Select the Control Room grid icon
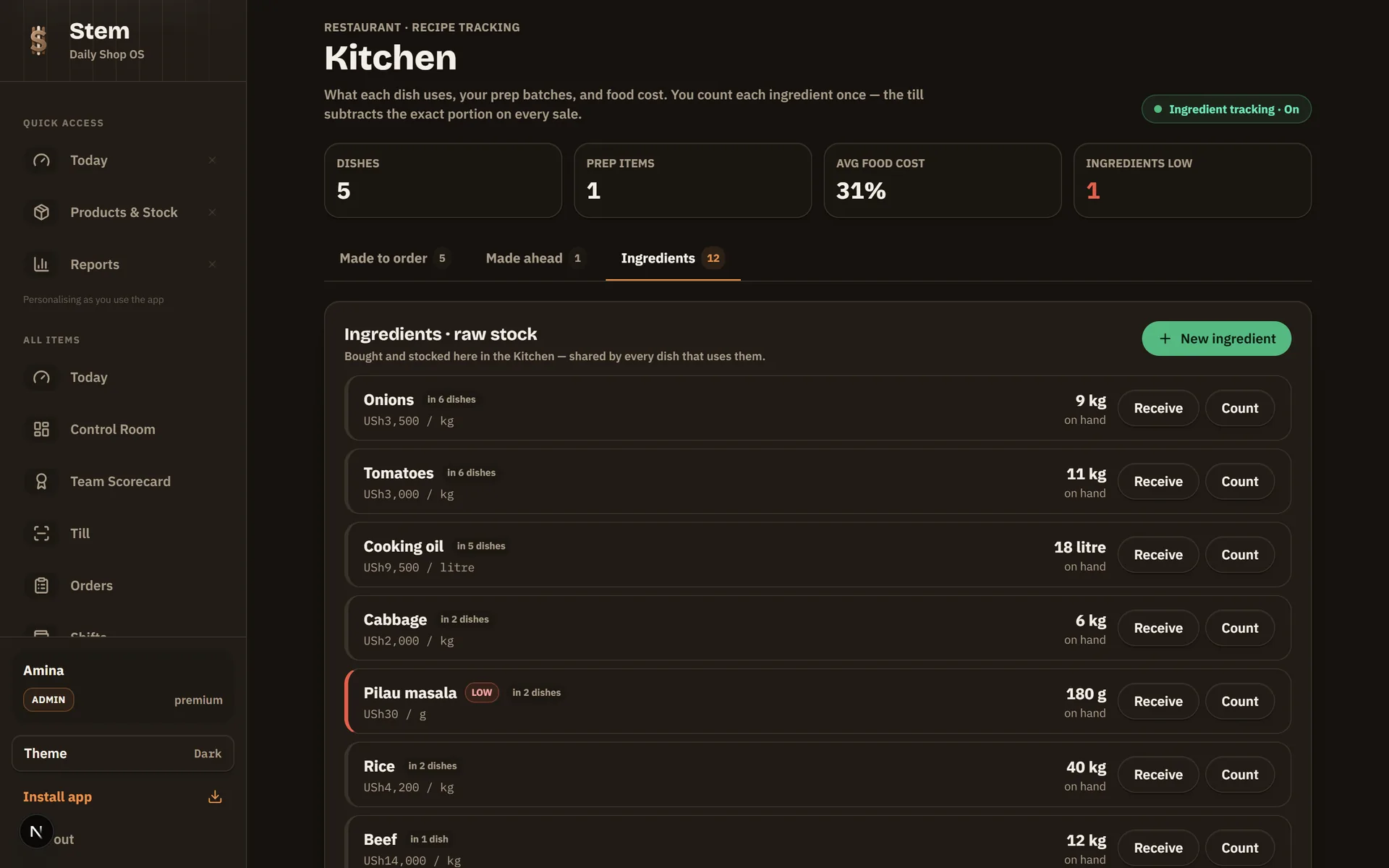Image resolution: width=1389 pixels, height=868 pixels. coord(41,429)
